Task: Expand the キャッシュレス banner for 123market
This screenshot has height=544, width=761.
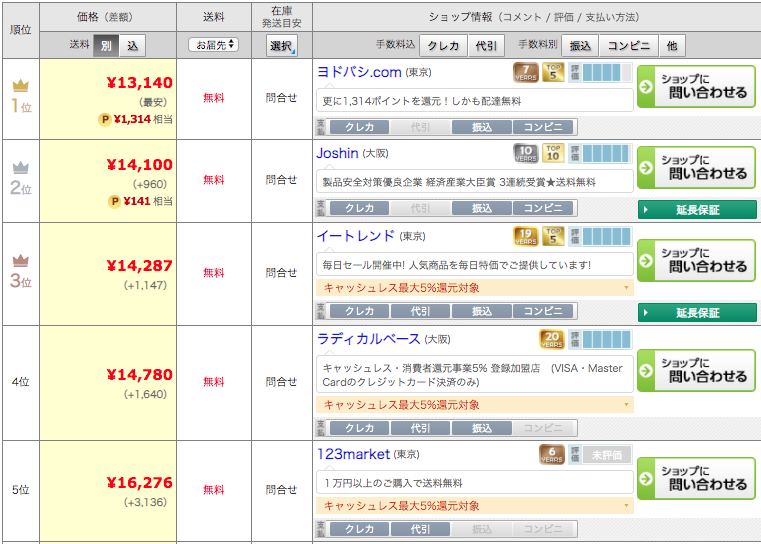Action: click(475, 506)
